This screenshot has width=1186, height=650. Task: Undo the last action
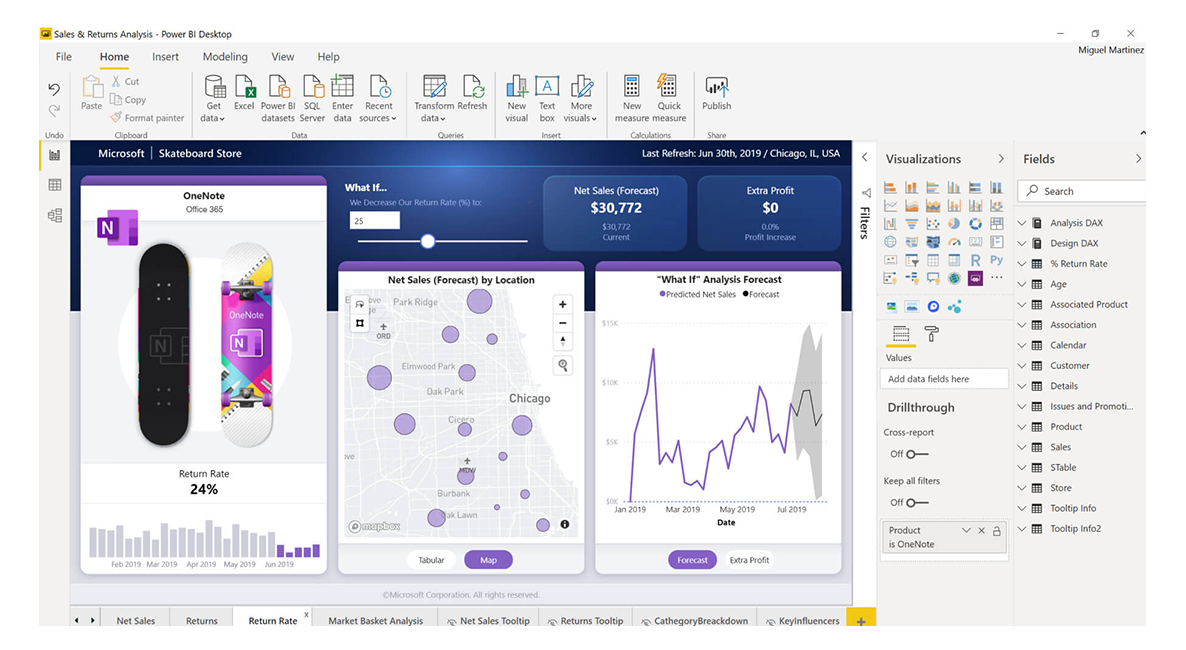pos(54,89)
